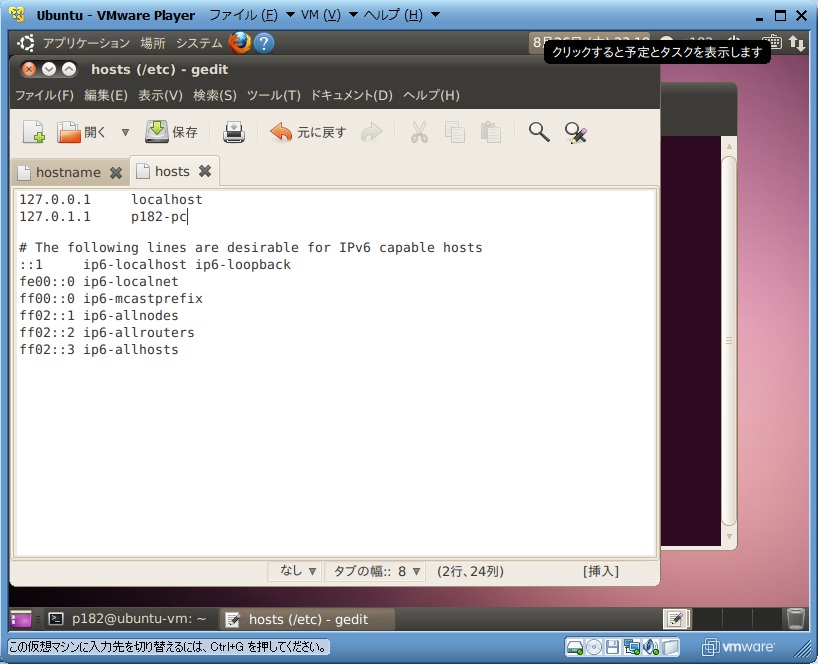The width and height of the screenshot is (818, 664).
Task: Click the VMware hard disk device icon
Action: [574, 647]
